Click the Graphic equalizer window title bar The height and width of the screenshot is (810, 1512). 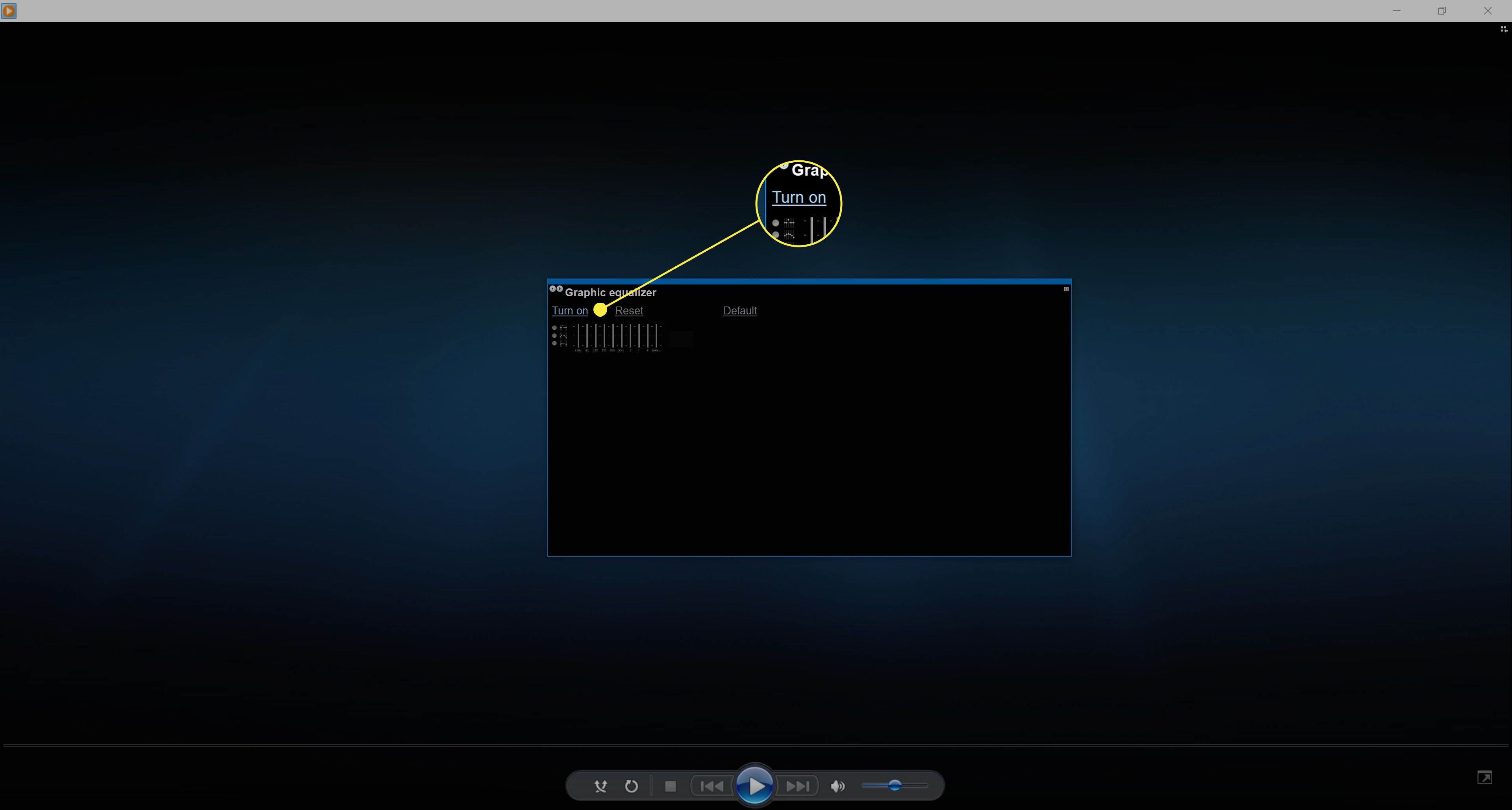tap(810, 292)
